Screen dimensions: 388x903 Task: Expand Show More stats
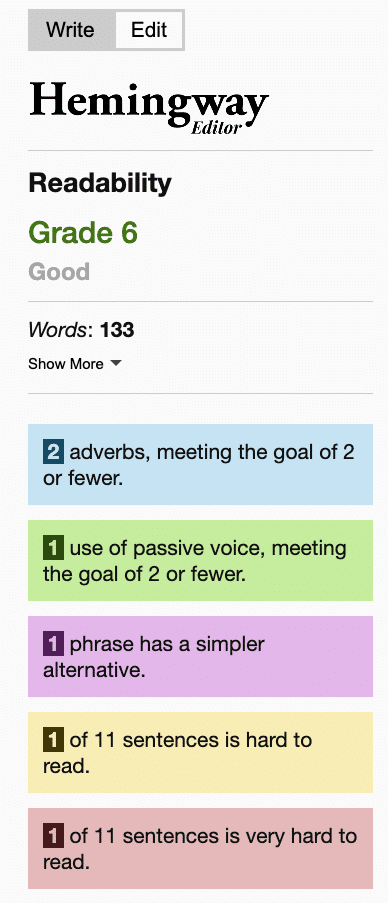click(75, 364)
